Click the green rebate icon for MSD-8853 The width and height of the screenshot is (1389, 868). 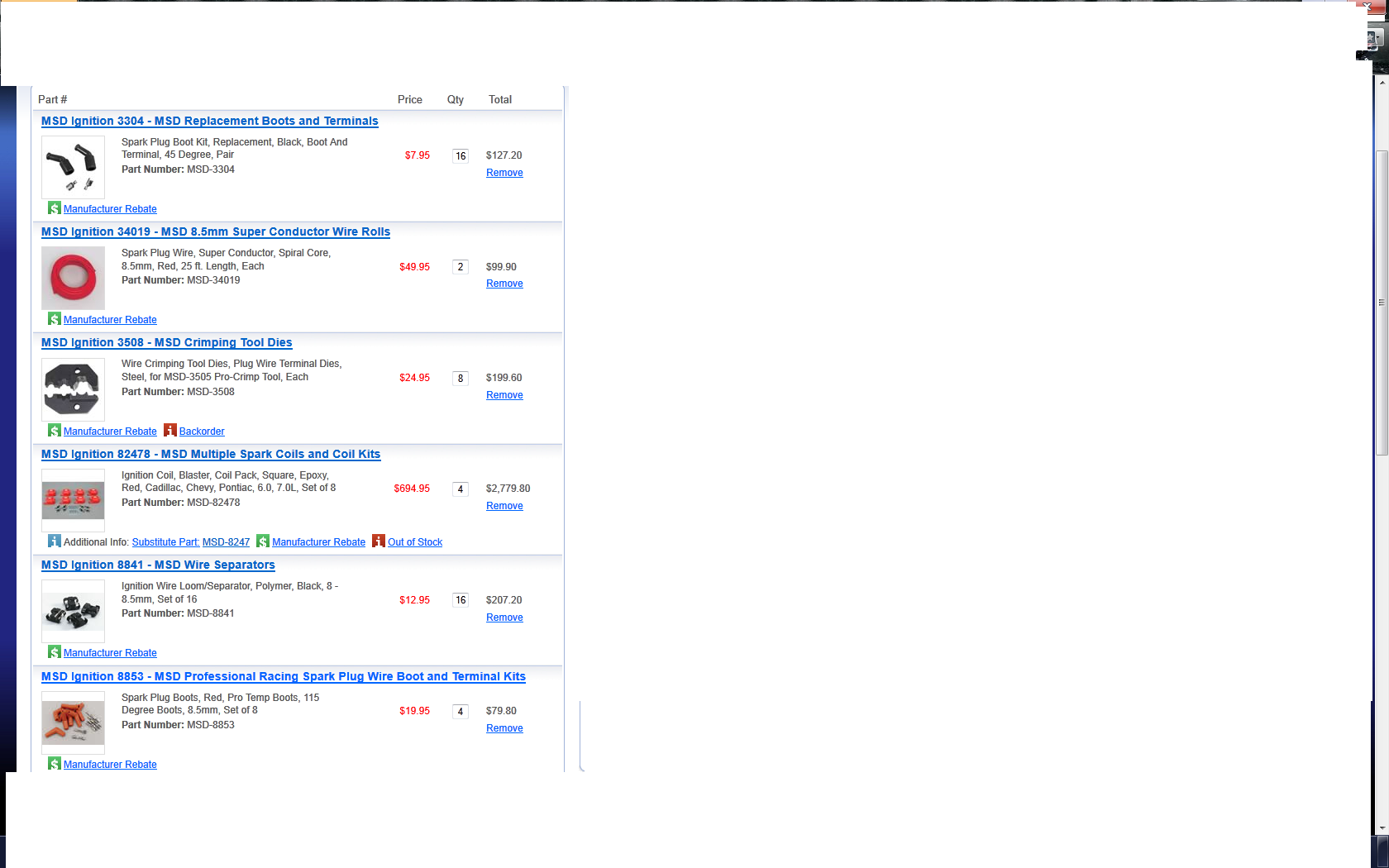(x=54, y=764)
